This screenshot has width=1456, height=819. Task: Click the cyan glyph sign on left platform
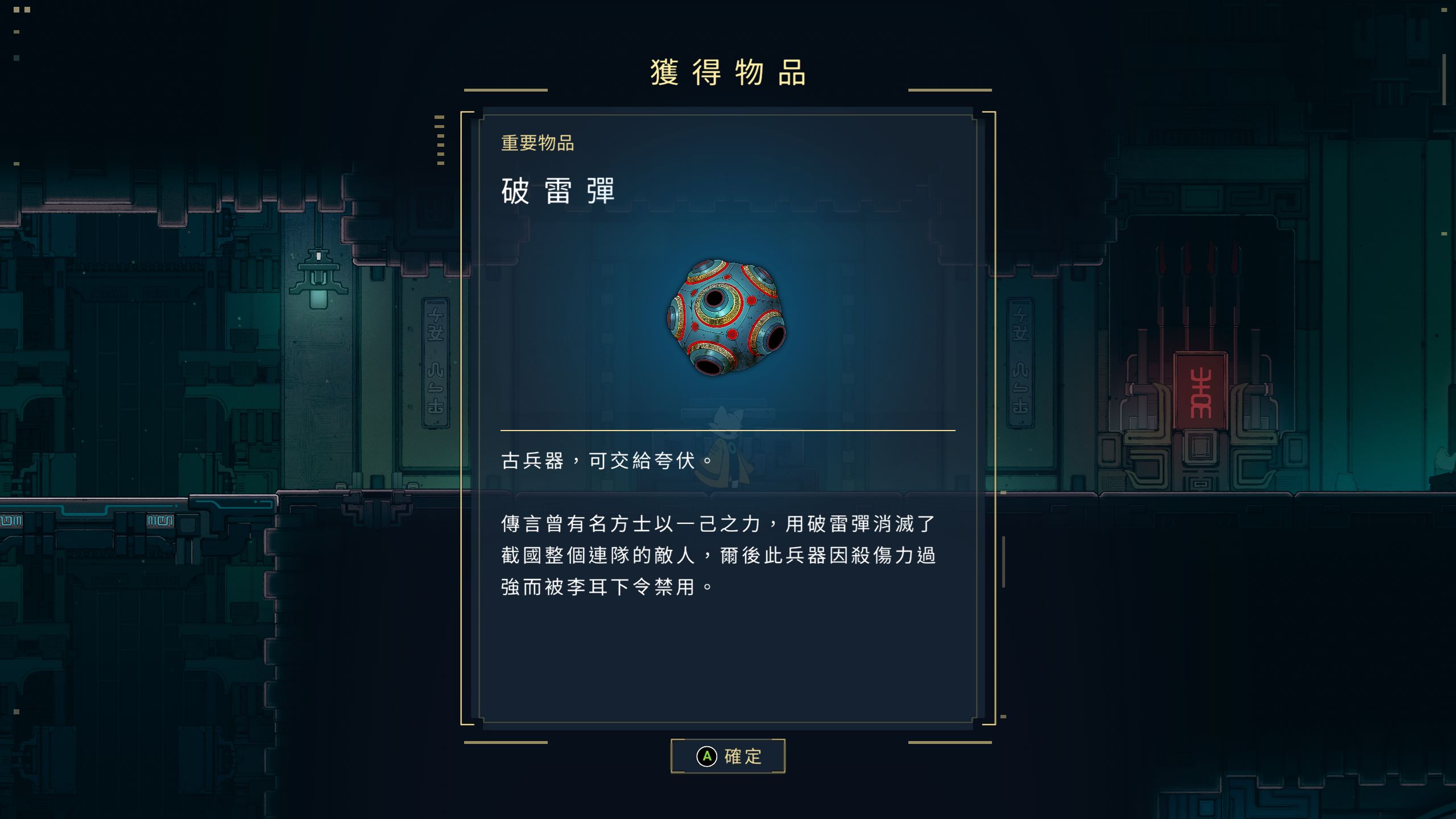pos(160,520)
